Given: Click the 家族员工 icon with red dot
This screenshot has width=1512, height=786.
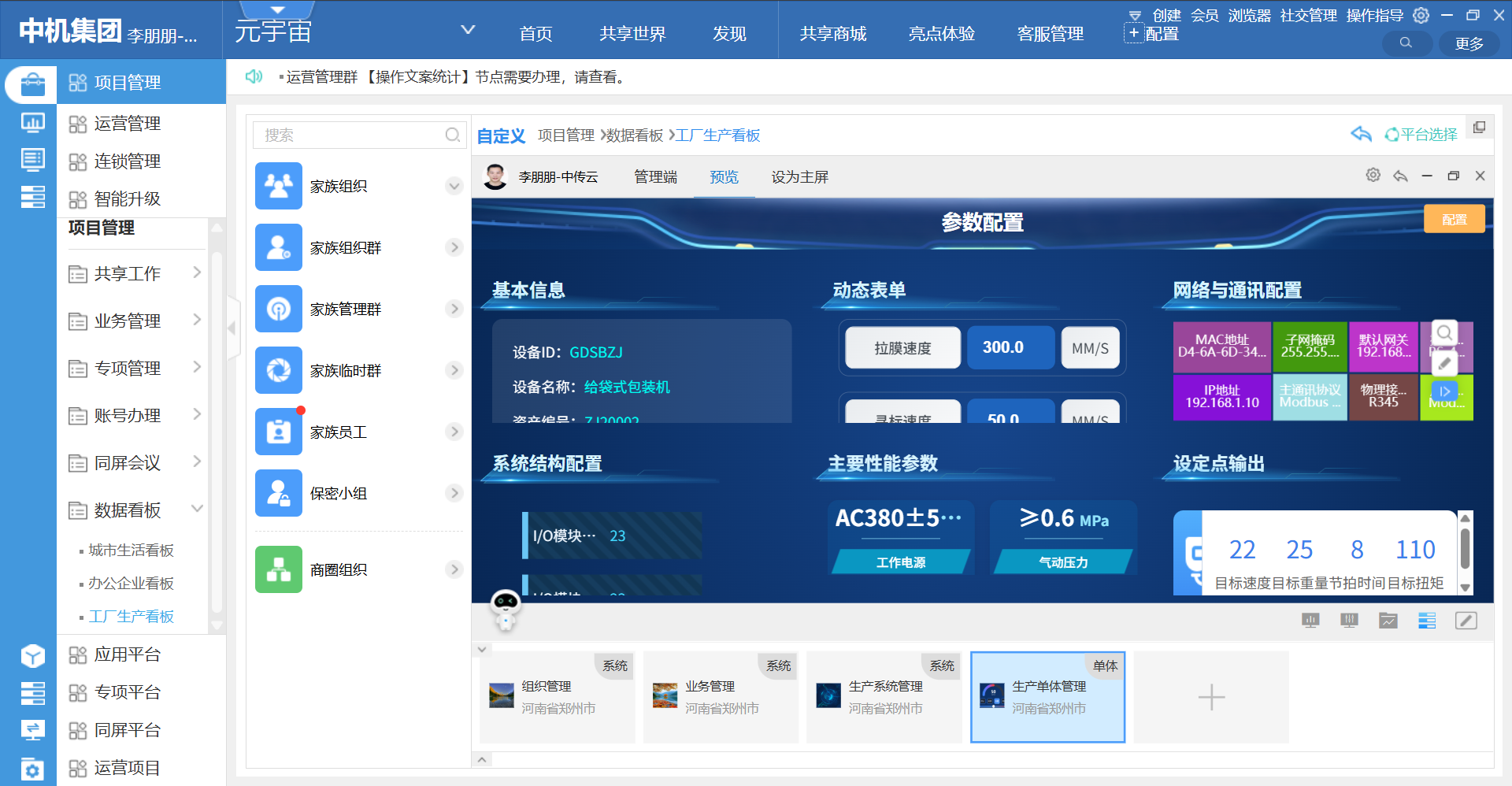Looking at the screenshot, I should point(279,432).
